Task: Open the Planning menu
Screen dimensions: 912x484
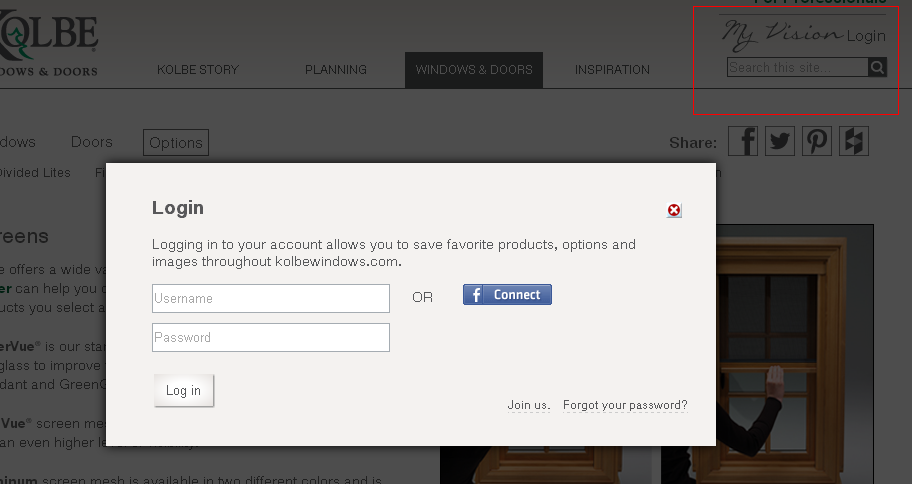Action: (336, 70)
